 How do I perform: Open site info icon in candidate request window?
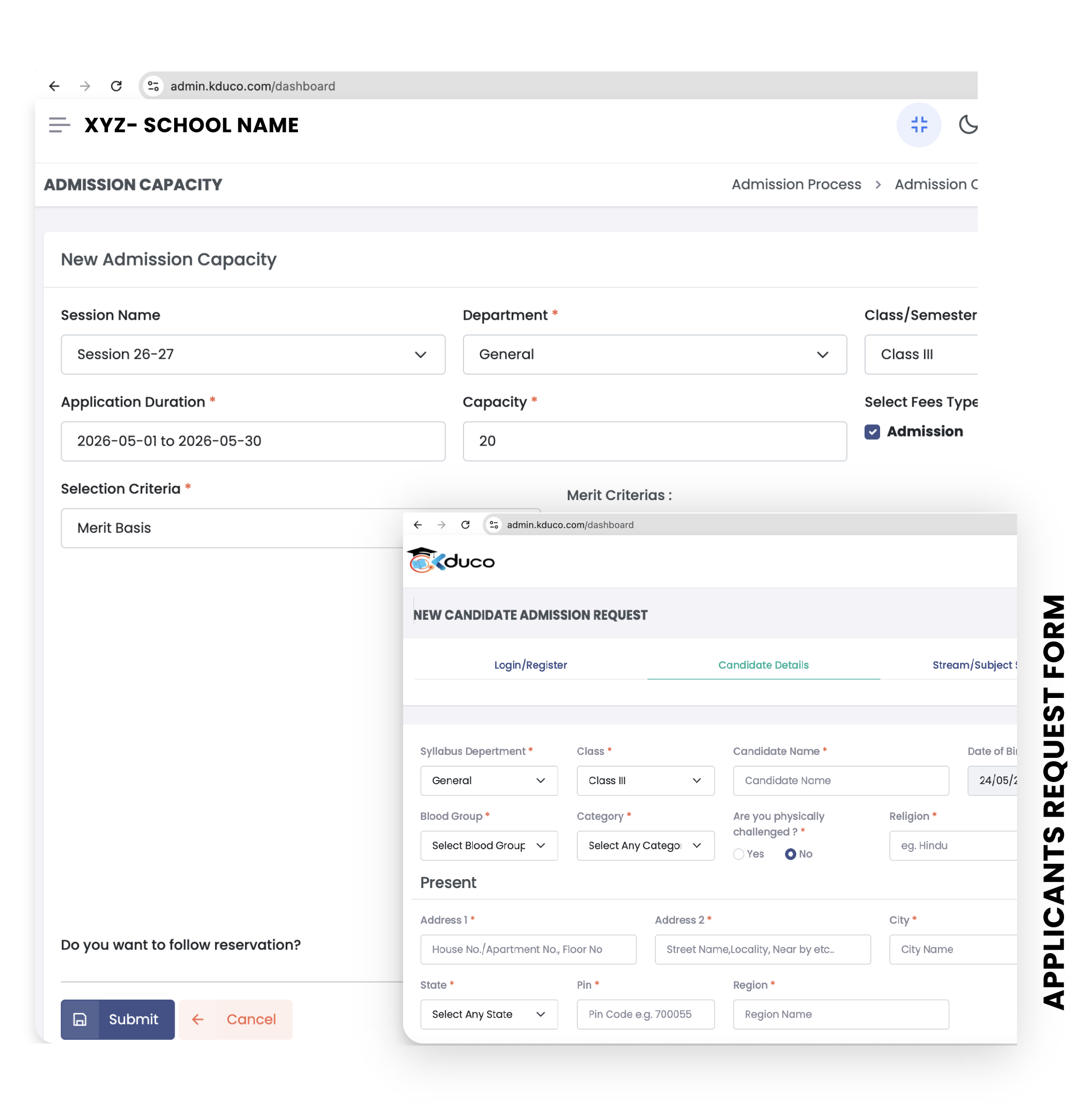pyautogui.click(x=494, y=524)
